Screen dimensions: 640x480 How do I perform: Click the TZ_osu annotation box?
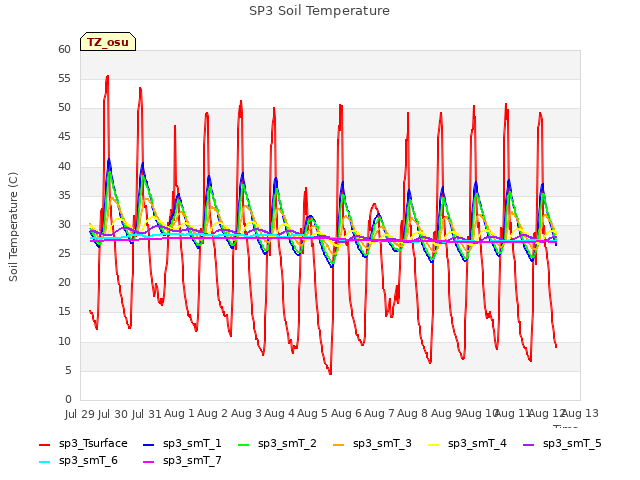pyautogui.click(x=108, y=42)
